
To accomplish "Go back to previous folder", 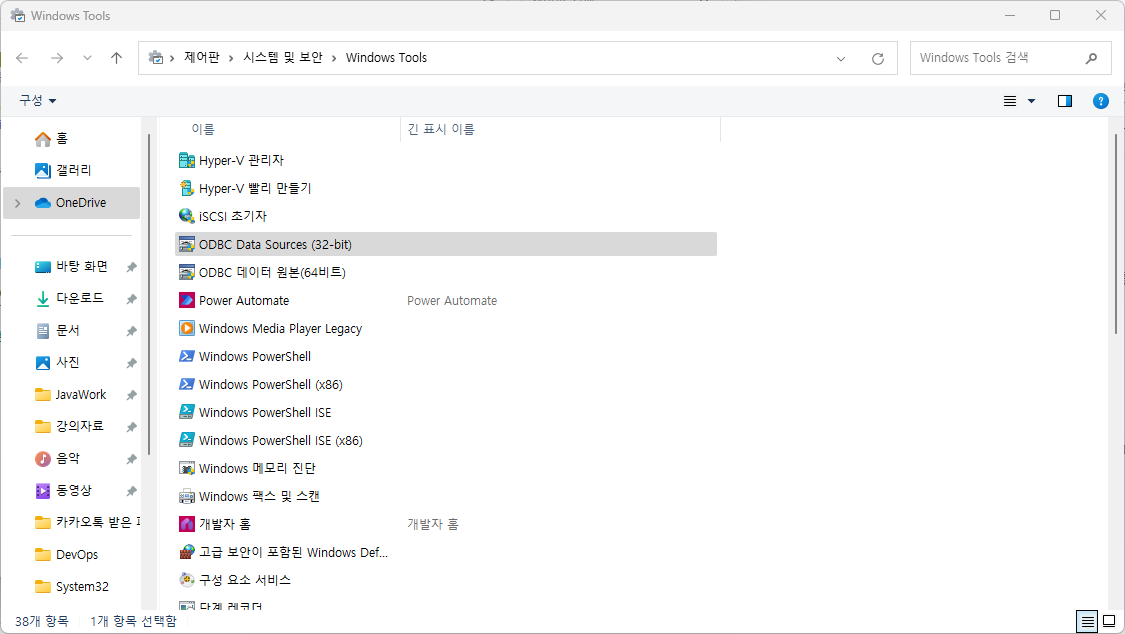I will 22,58.
